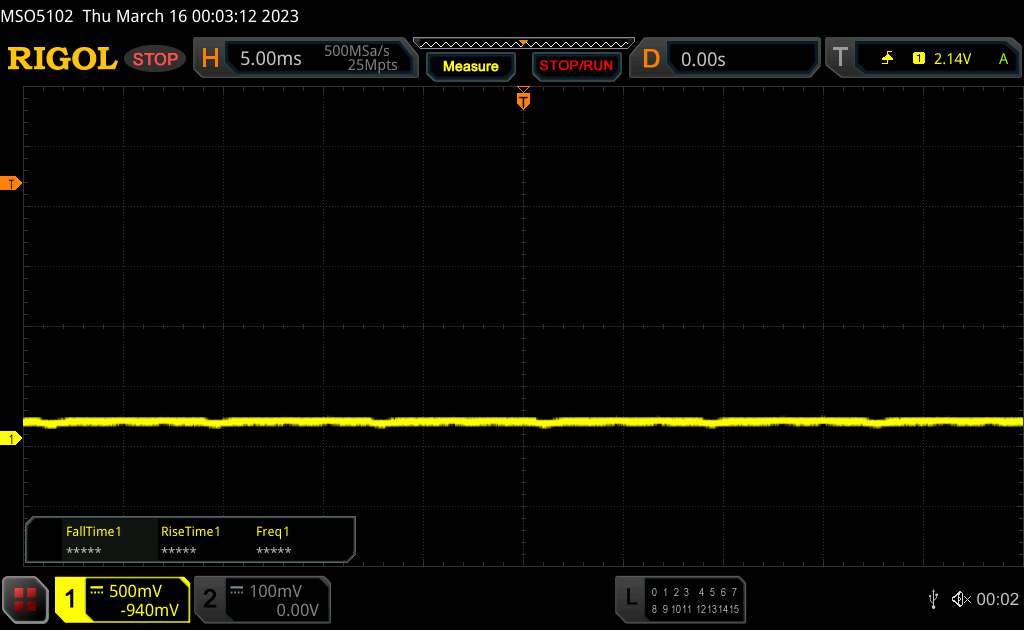Open the red function navigation grid icon
The width and height of the screenshot is (1024, 630).
(x=27, y=599)
